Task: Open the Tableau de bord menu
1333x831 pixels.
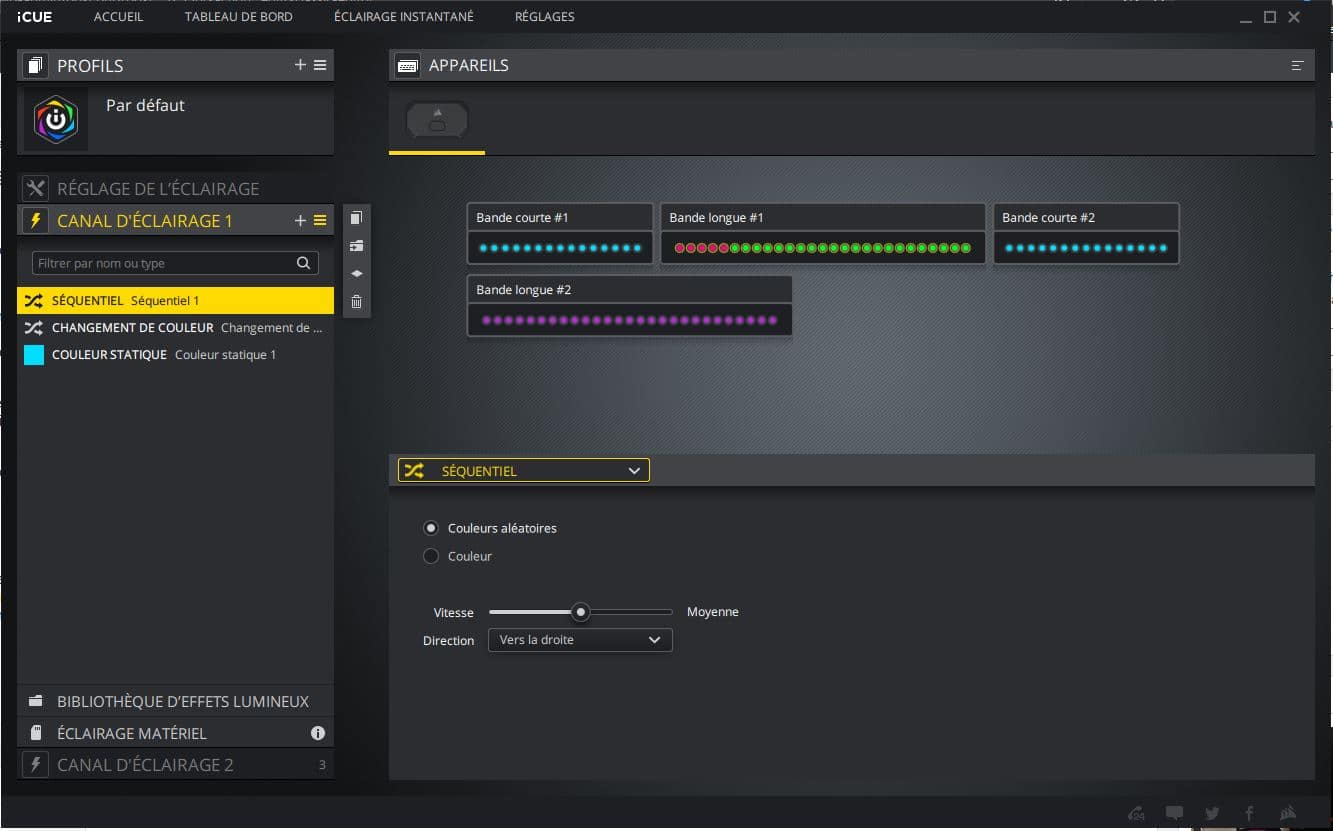Action: (x=238, y=17)
